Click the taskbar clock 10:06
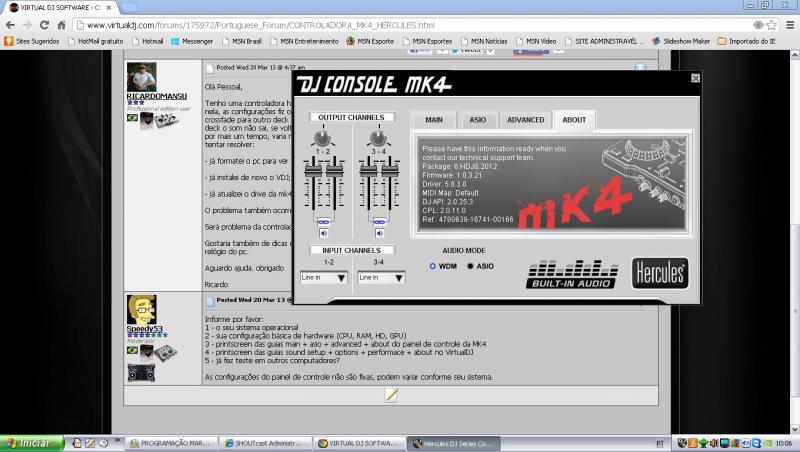Screen dimensions: 800x452 784,443
